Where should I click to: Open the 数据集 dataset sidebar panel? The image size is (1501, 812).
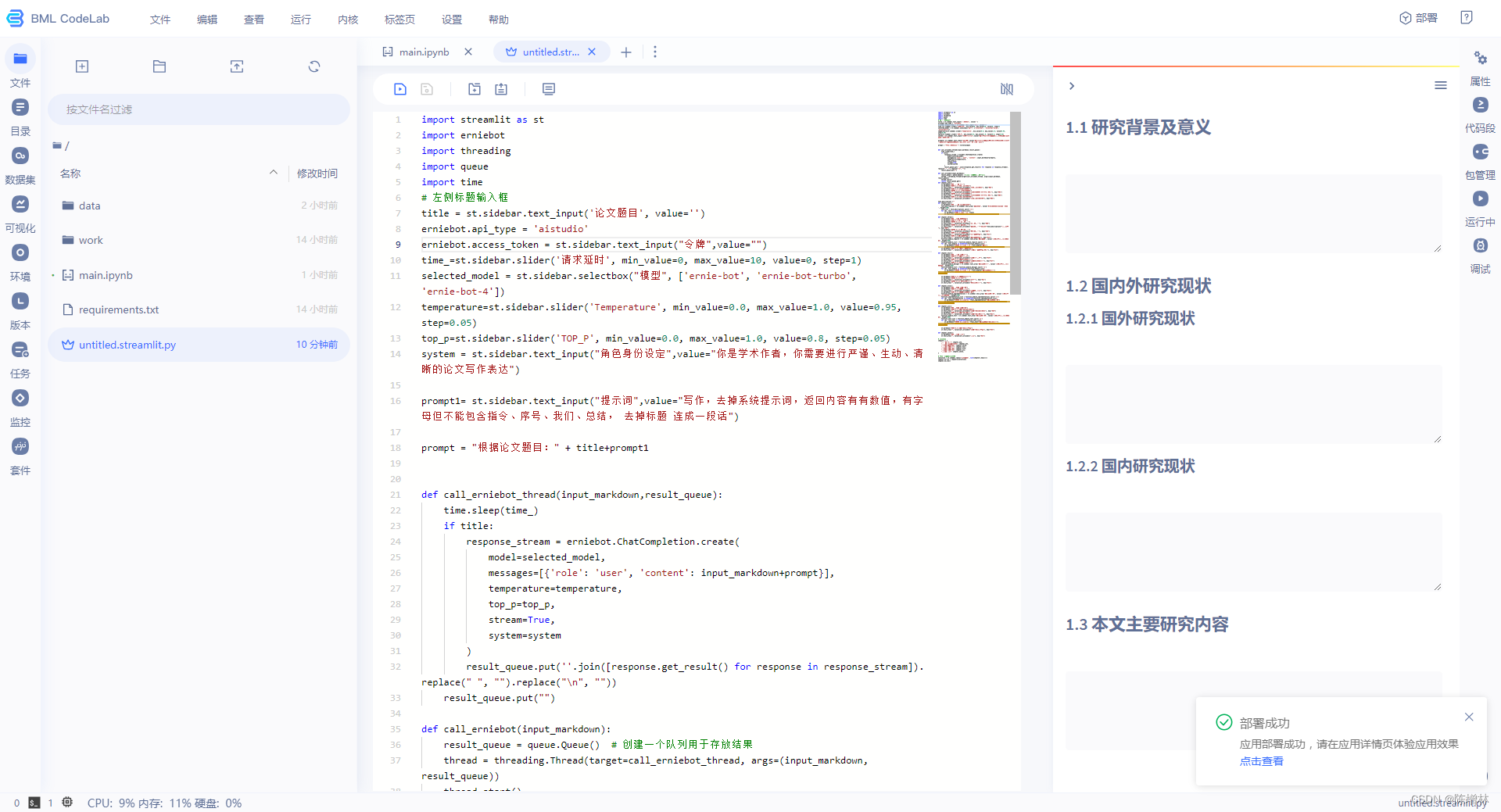(20, 165)
